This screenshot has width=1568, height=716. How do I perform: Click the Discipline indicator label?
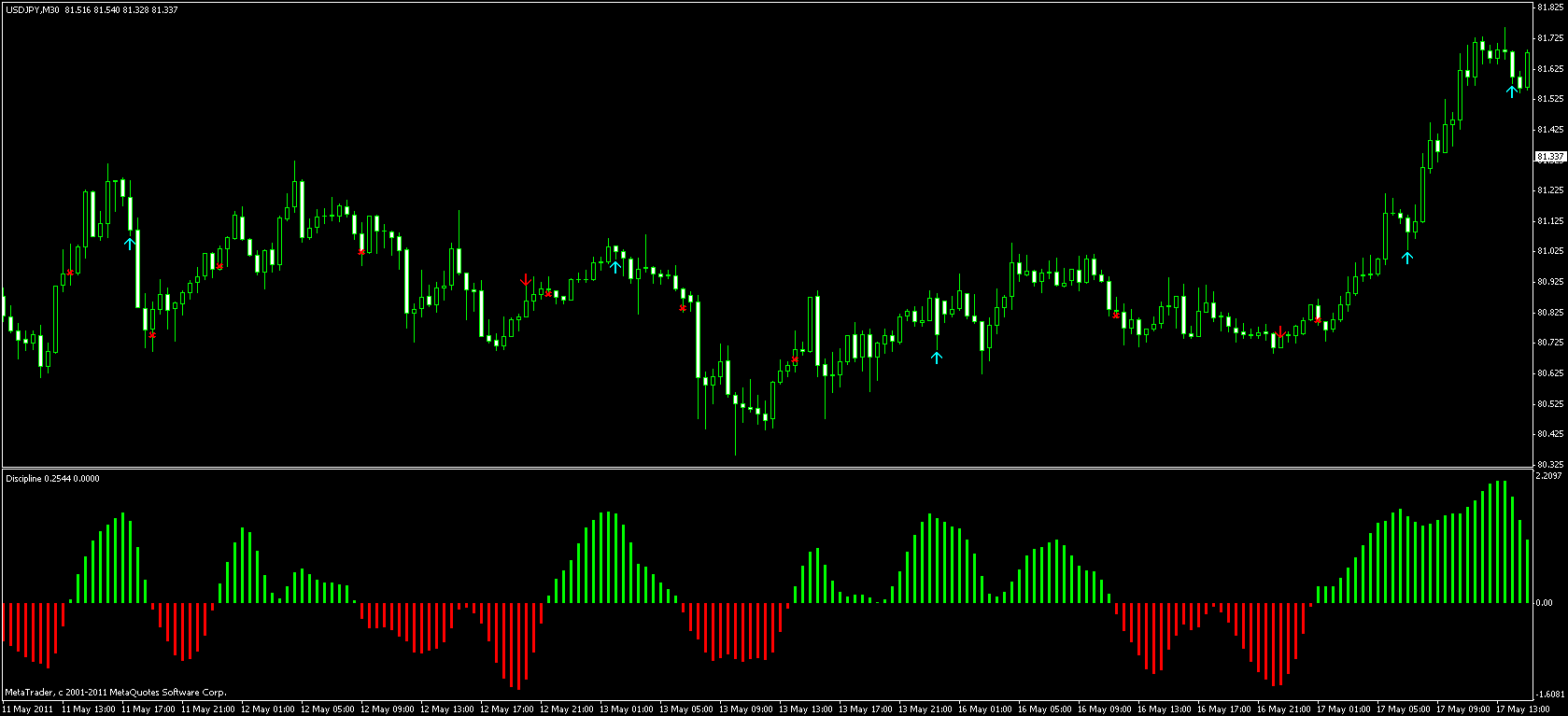click(26, 479)
